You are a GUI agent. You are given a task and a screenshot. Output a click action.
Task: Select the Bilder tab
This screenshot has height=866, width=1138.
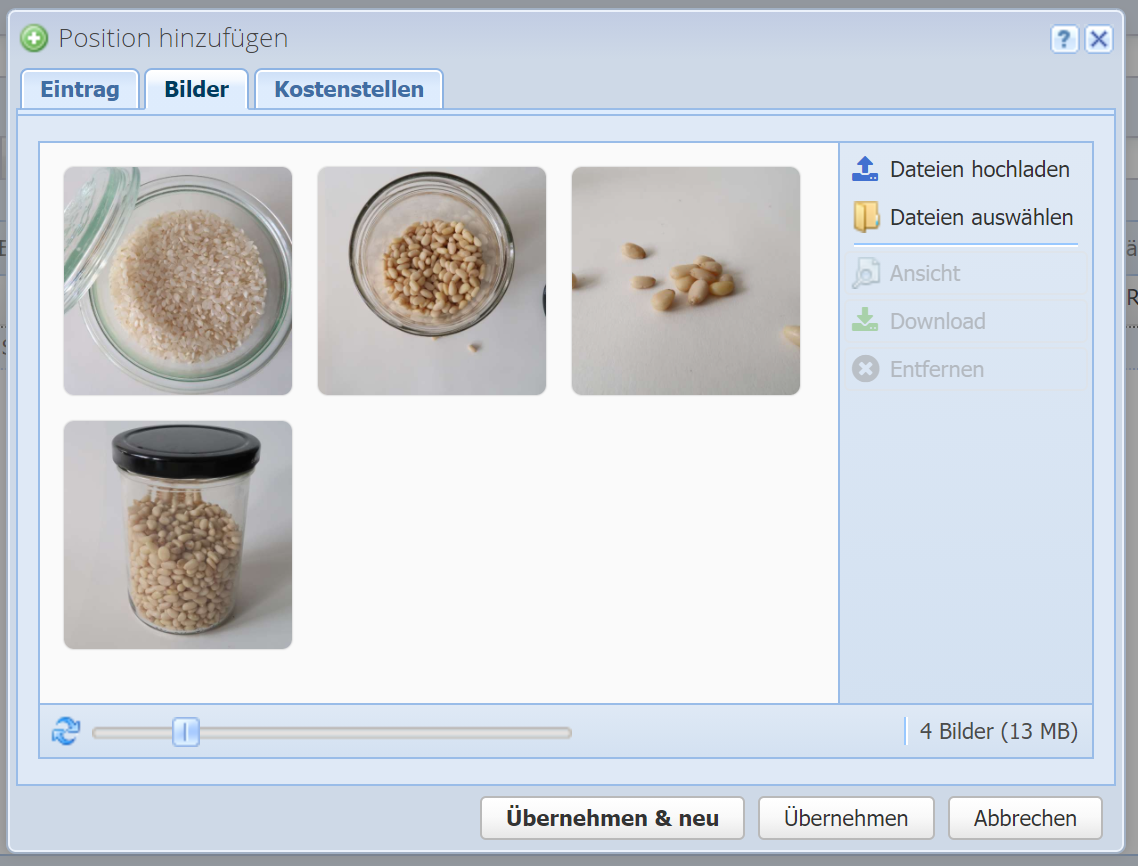coord(197,89)
